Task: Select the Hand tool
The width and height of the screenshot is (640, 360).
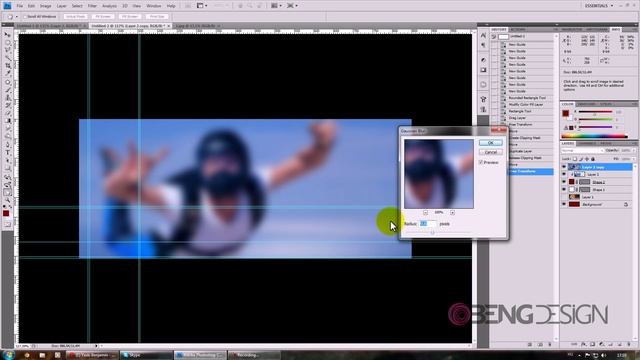Action: point(7,193)
